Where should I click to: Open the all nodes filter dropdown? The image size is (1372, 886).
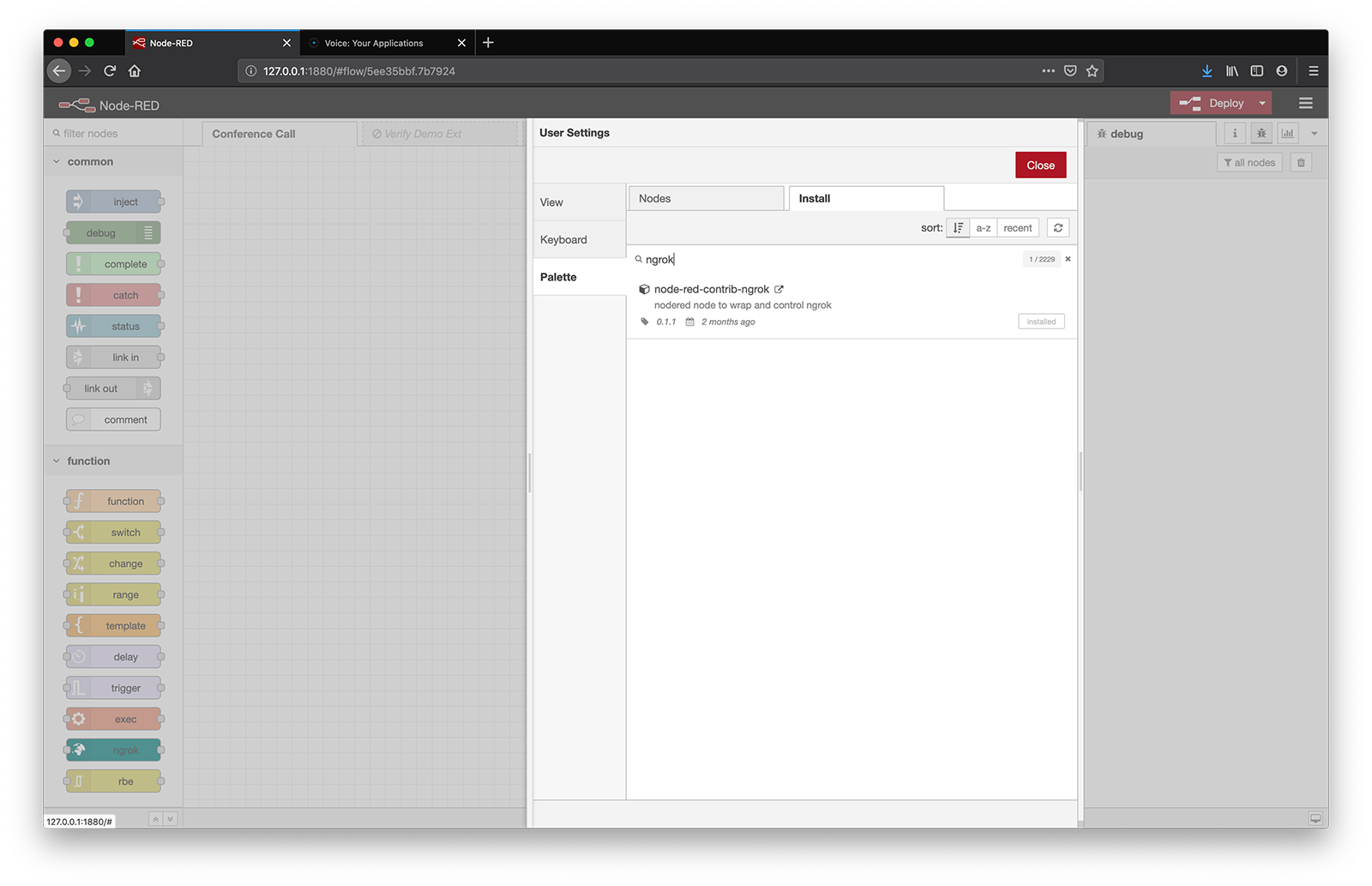(x=1249, y=162)
